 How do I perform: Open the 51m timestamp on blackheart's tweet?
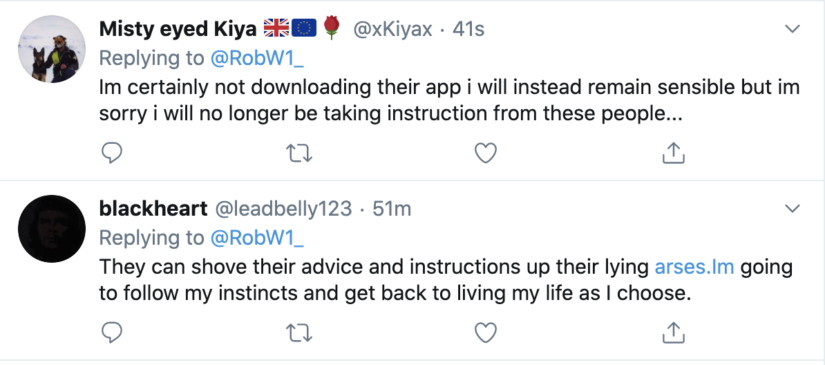391,209
